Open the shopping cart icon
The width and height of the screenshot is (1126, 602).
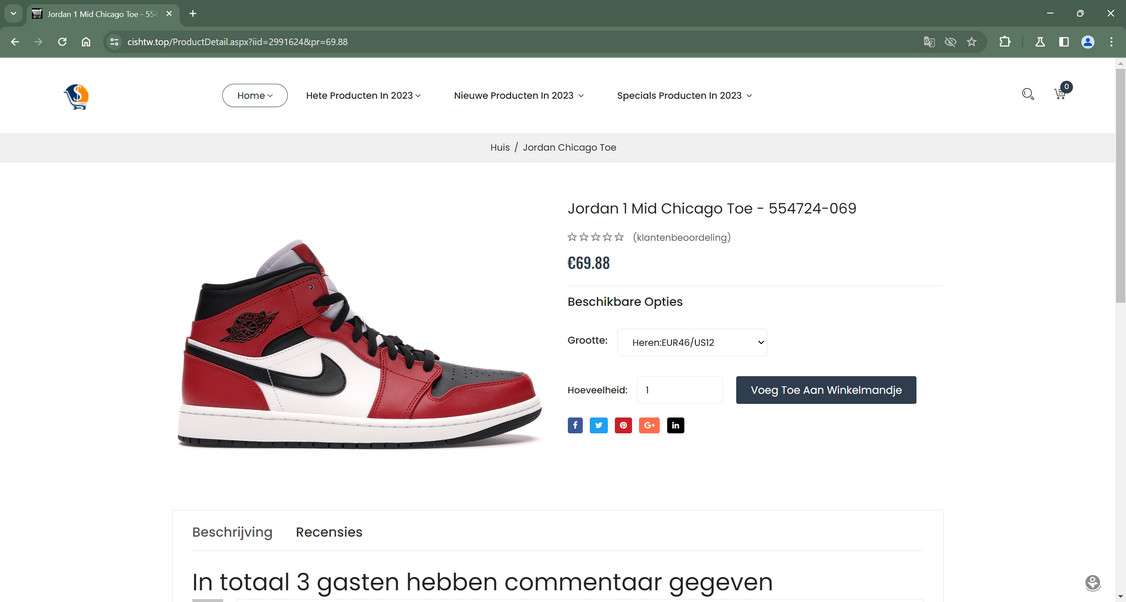(1060, 94)
